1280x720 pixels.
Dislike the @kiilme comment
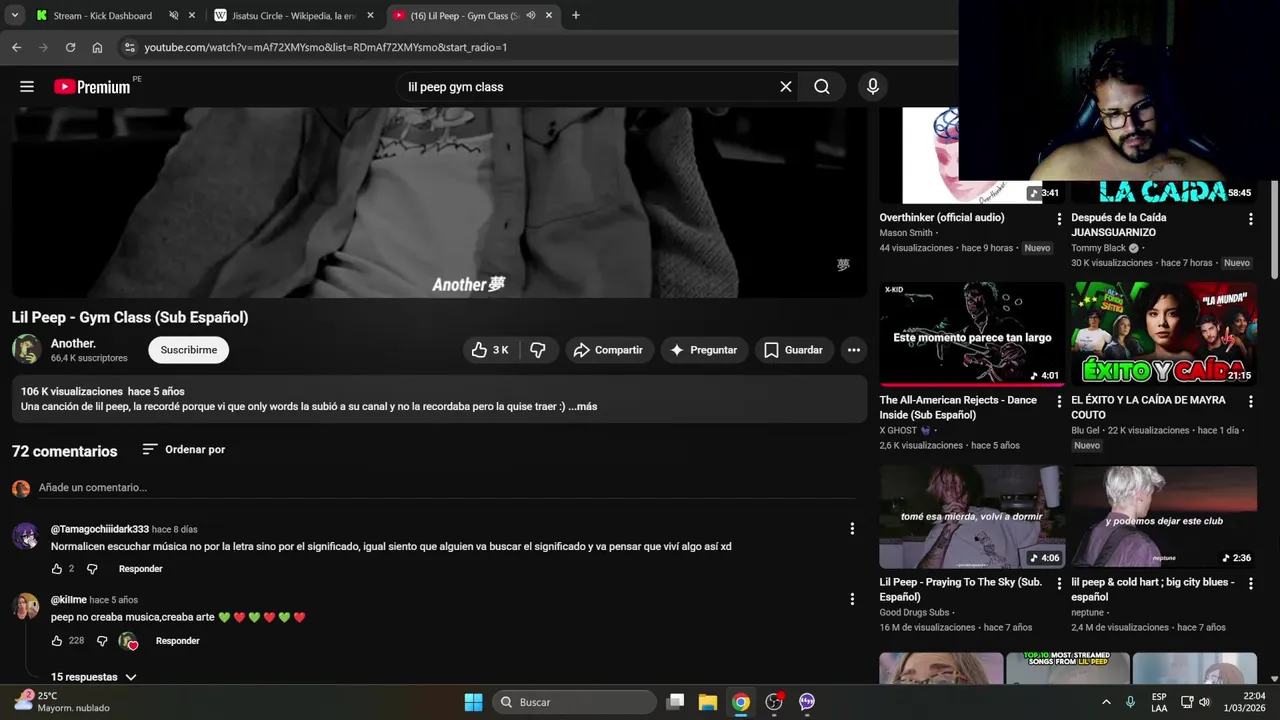click(102, 641)
